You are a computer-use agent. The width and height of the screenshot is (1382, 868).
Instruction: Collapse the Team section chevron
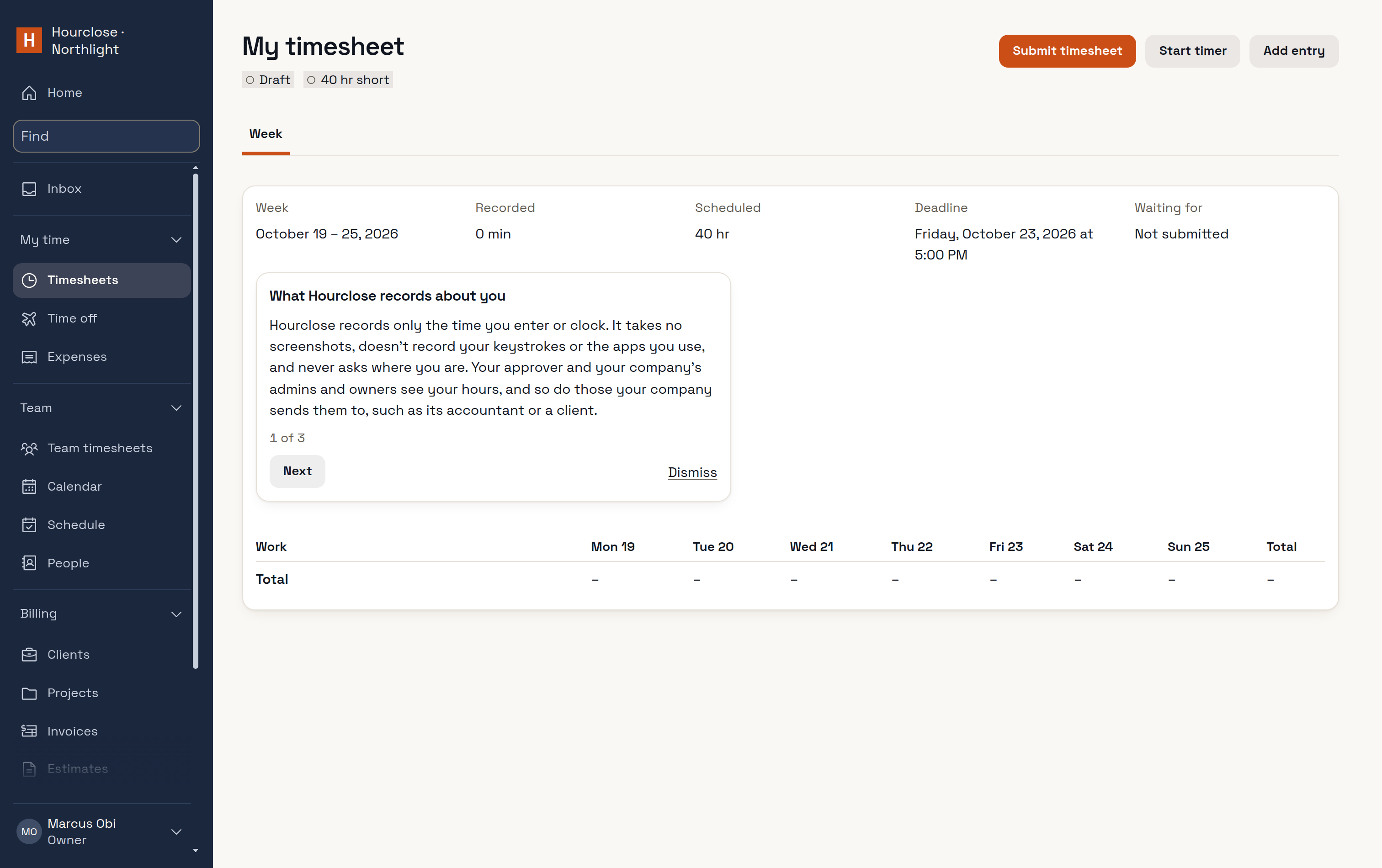click(x=176, y=408)
